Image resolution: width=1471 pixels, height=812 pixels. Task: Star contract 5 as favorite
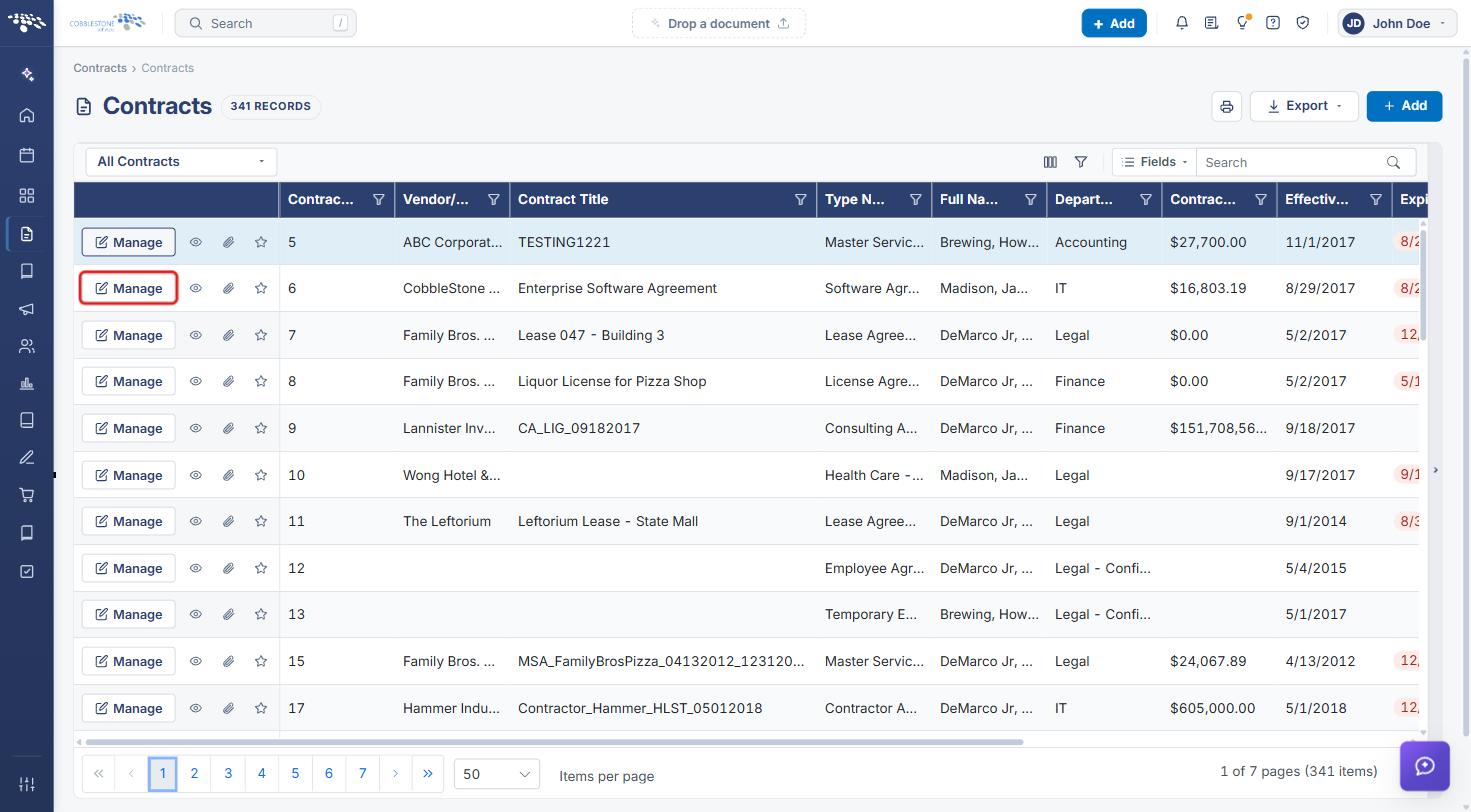tap(261, 242)
